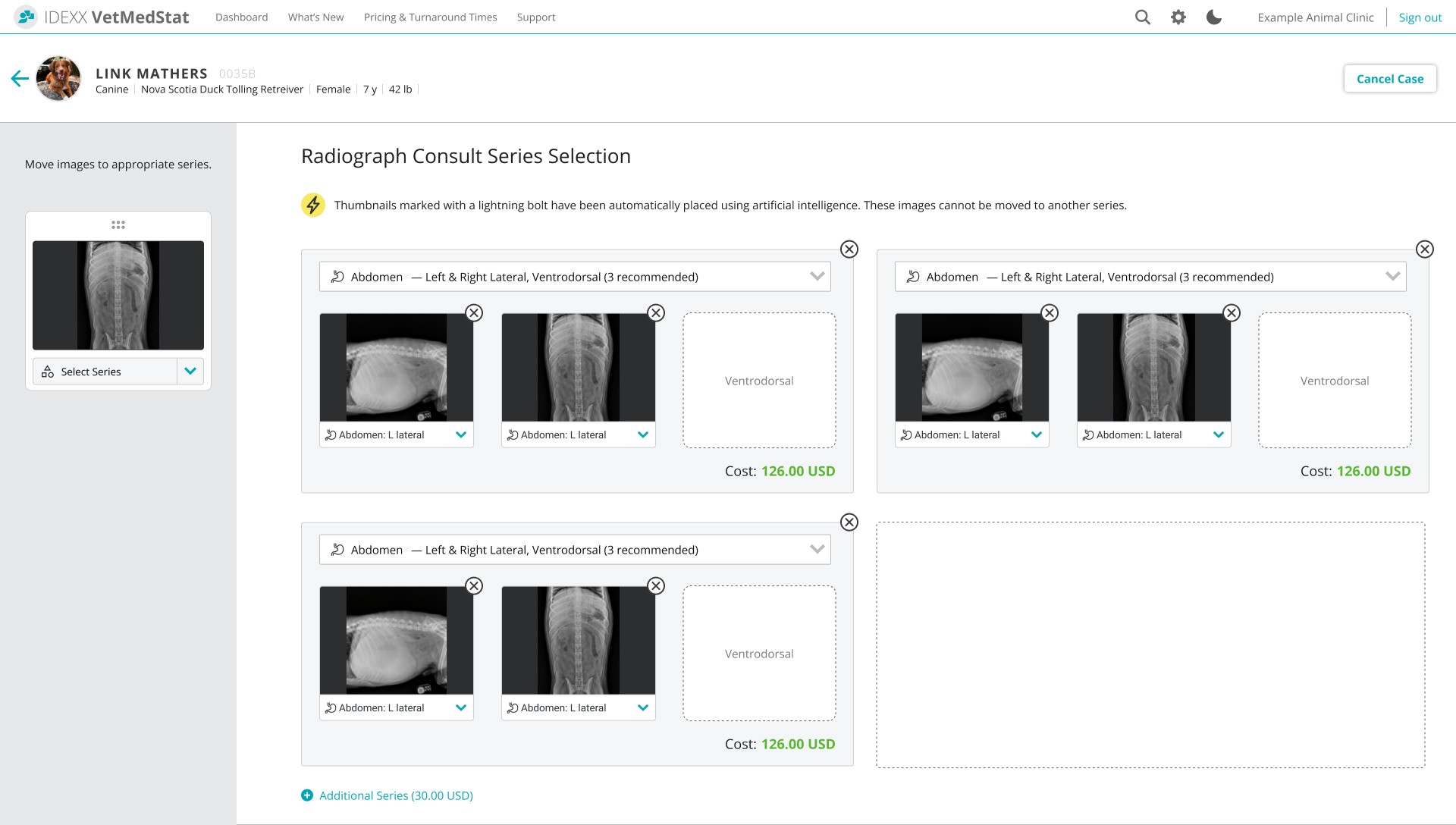Remove top-right Abdomen series with X icon
Screen dimensions: 1456x825
[x=1425, y=249]
